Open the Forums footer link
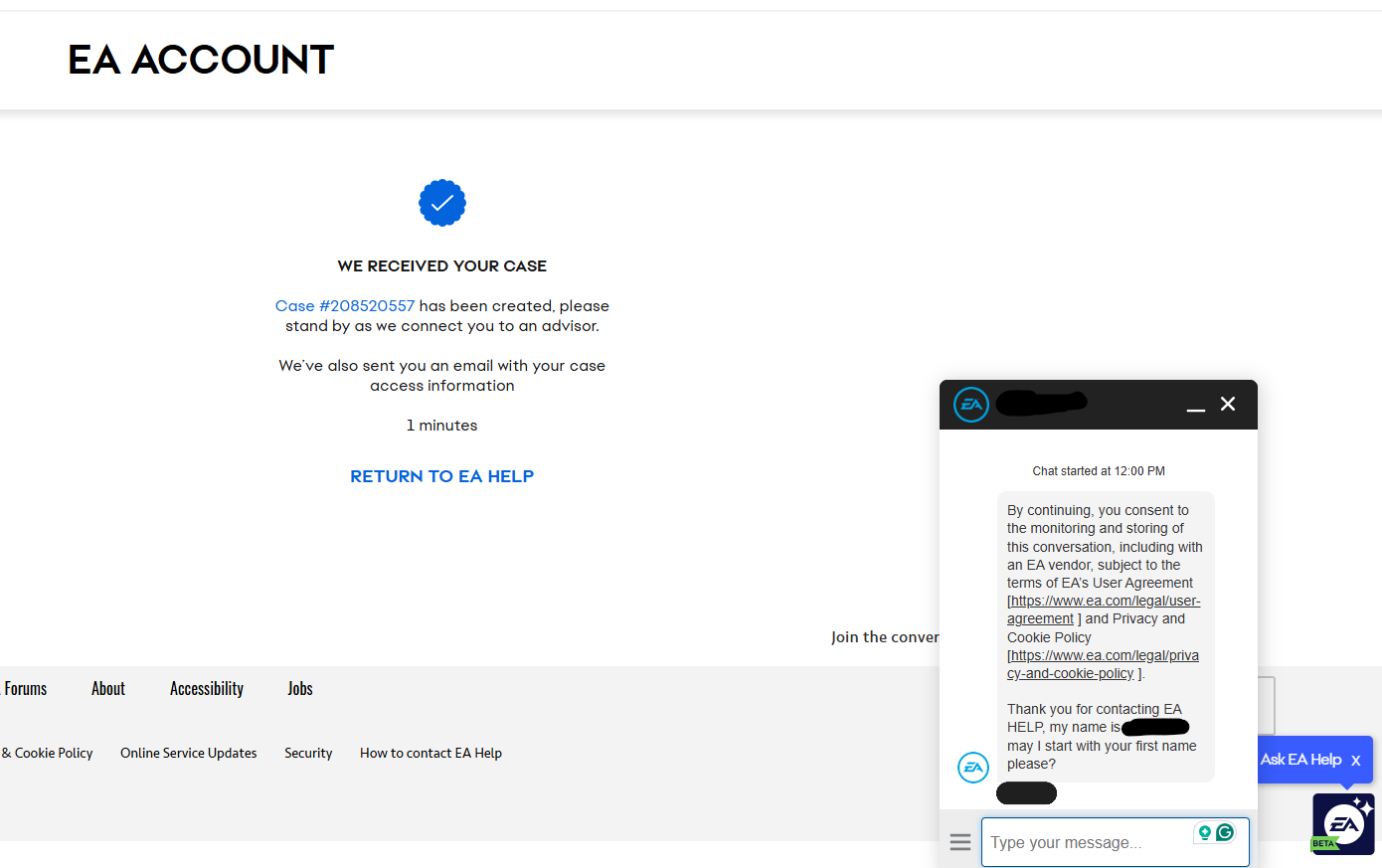1382x868 pixels. point(26,689)
